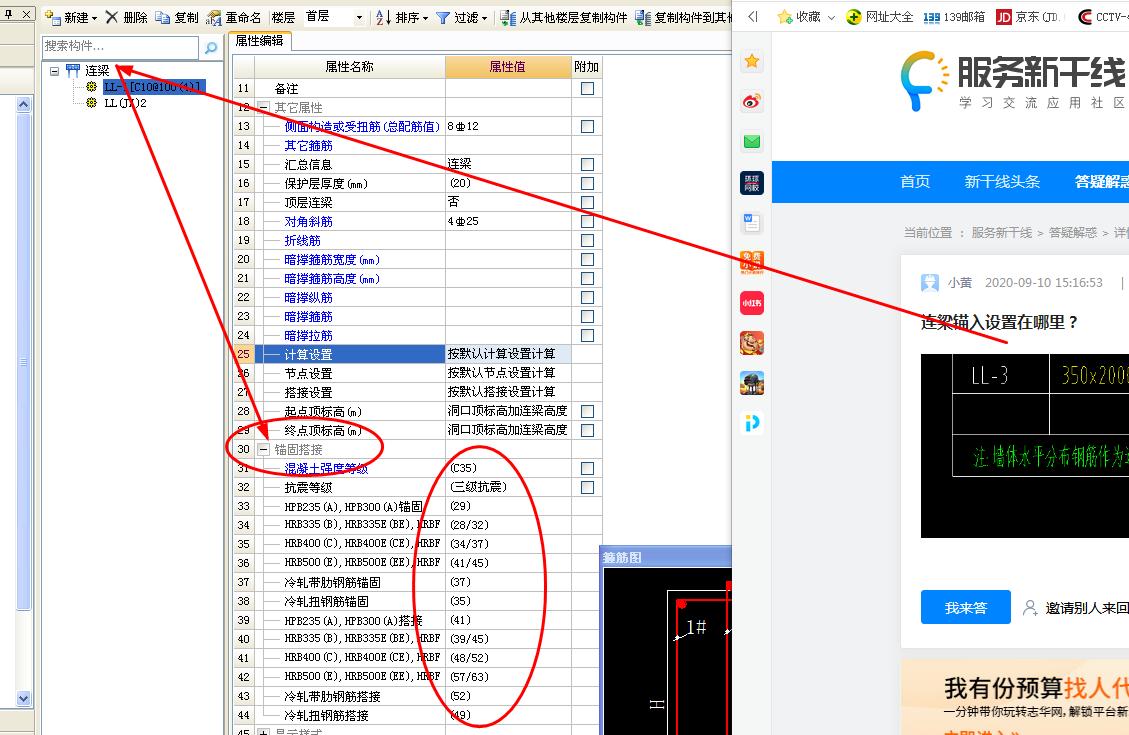Click the 4⌀25 对角斜筋 value cell
This screenshot has width=1129, height=735.
point(508,221)
